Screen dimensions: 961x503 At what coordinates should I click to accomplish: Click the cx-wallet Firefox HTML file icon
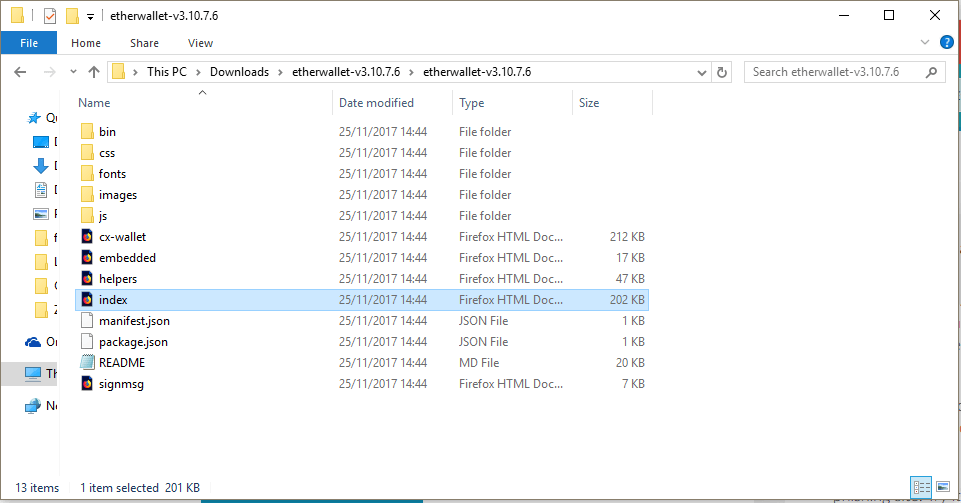87,236
